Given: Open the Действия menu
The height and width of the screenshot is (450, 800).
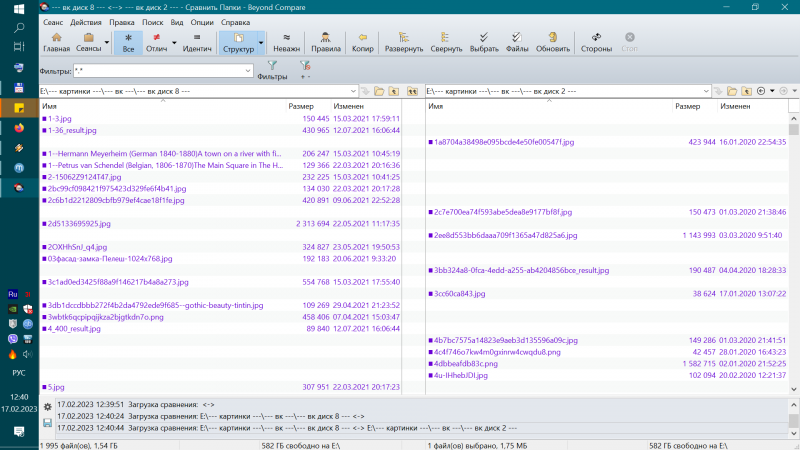Looking at the screenshot, I should click(85, 21).
